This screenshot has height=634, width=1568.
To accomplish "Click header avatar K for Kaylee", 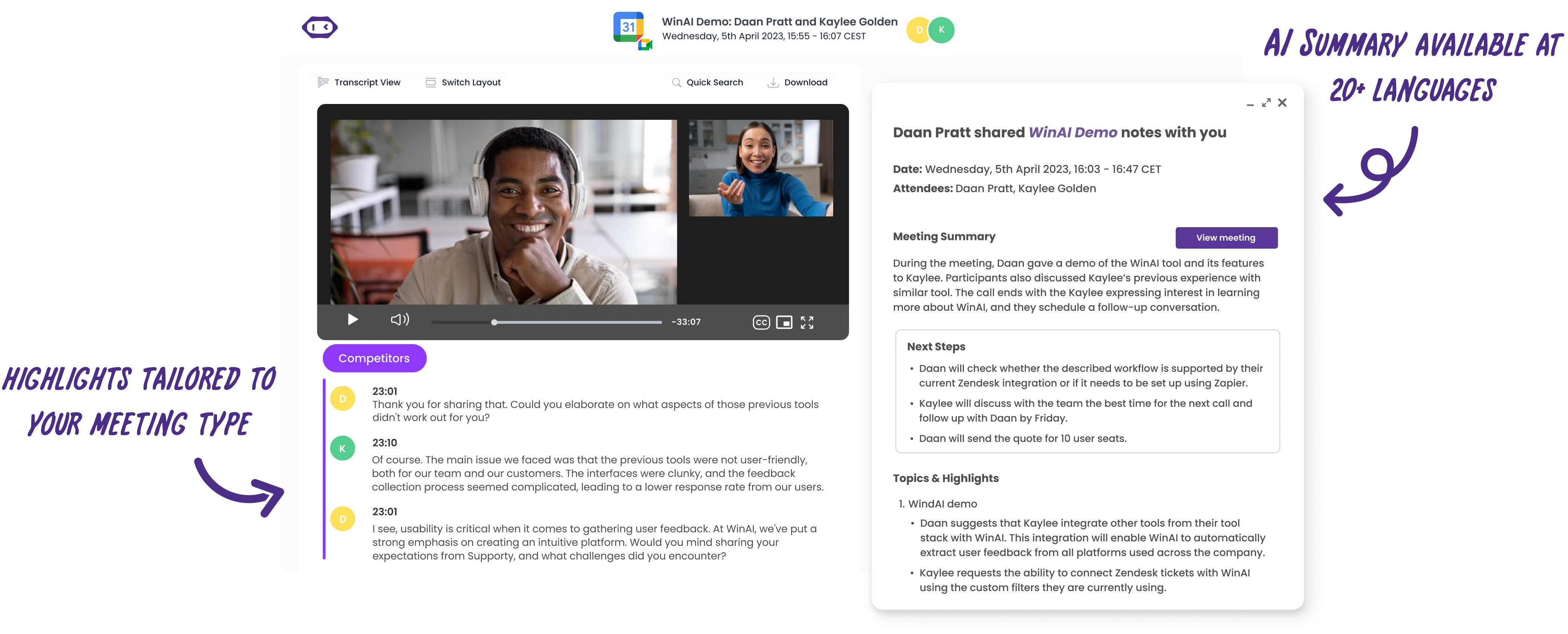I will (x=941, y=30).
